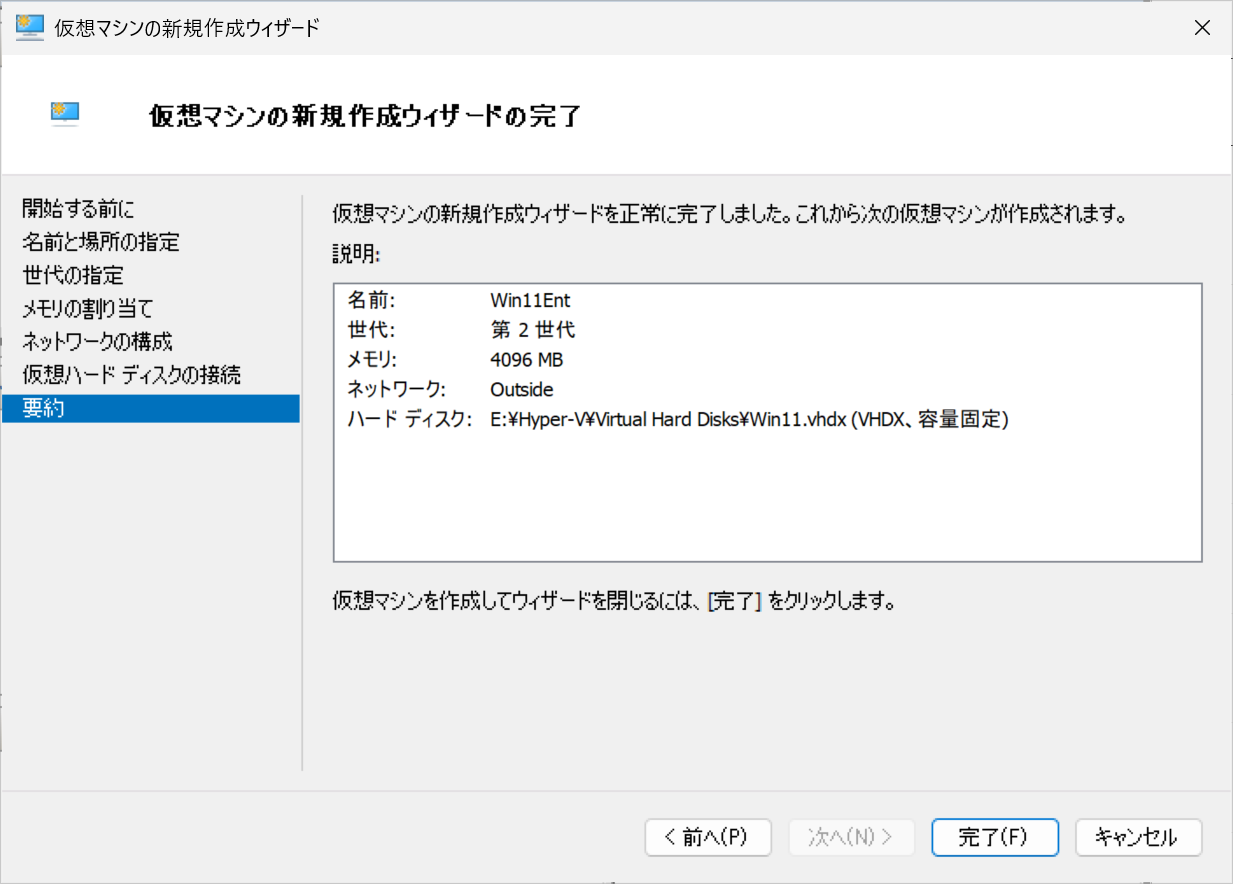Click the < 前へ(P) button
This screenshot has height=884, width=1233.
(x=708, y=838)
